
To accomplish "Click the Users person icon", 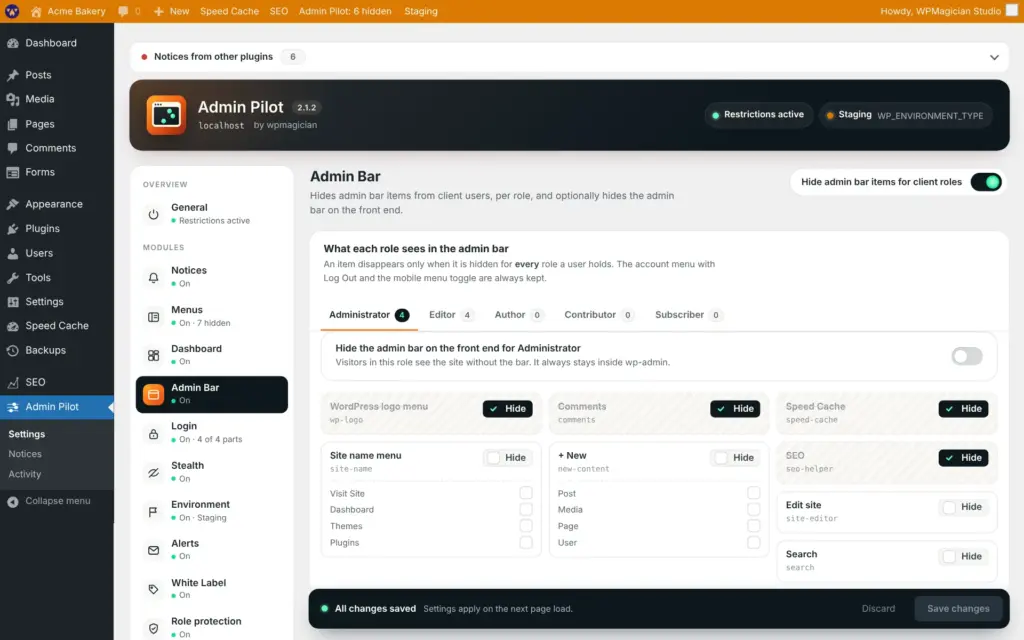I will click(13, 253).
